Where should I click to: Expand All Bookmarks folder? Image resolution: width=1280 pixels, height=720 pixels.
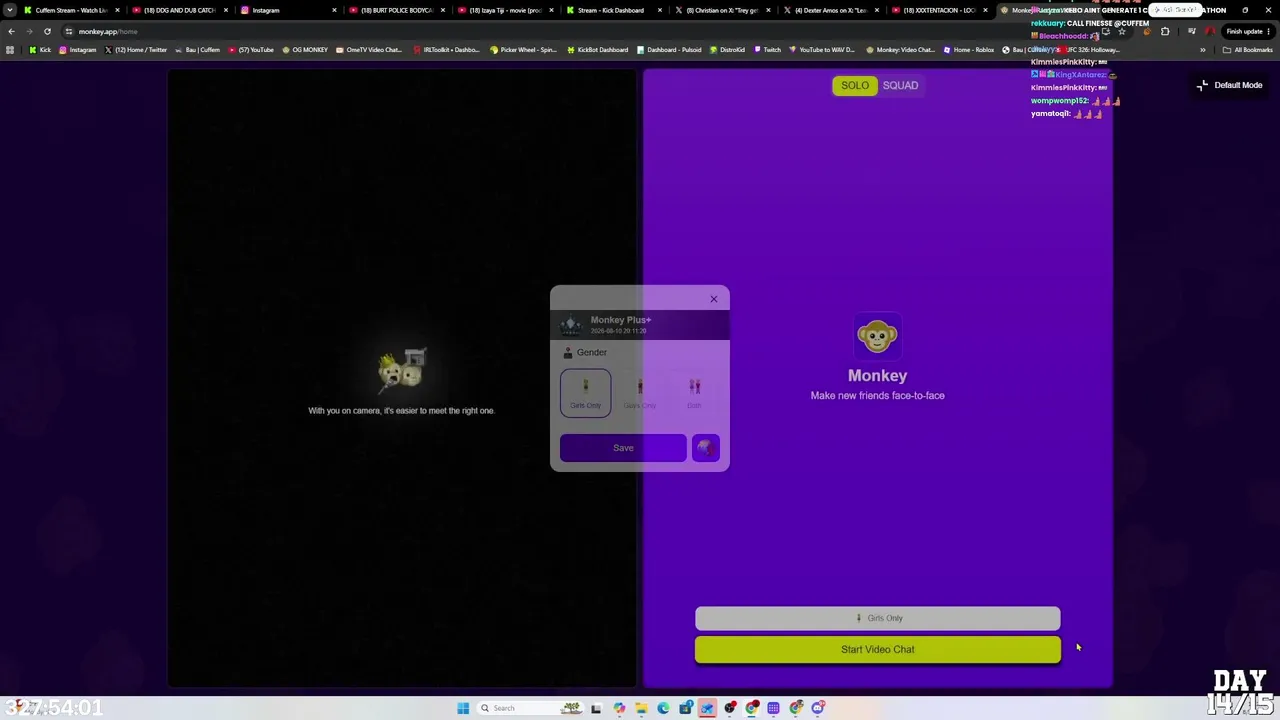pos(1248,50)
